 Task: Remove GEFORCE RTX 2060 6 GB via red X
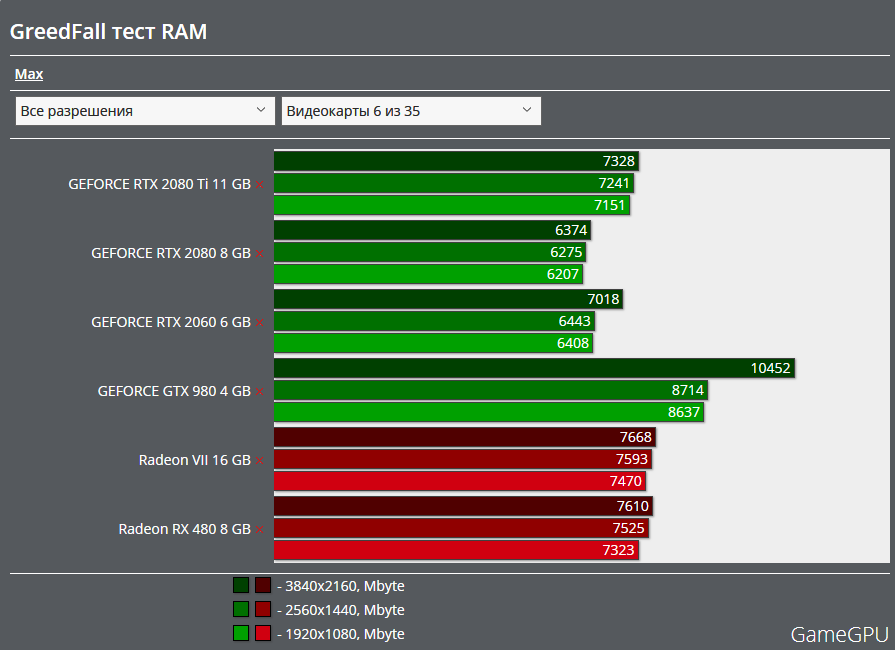[x=260, y=322]
